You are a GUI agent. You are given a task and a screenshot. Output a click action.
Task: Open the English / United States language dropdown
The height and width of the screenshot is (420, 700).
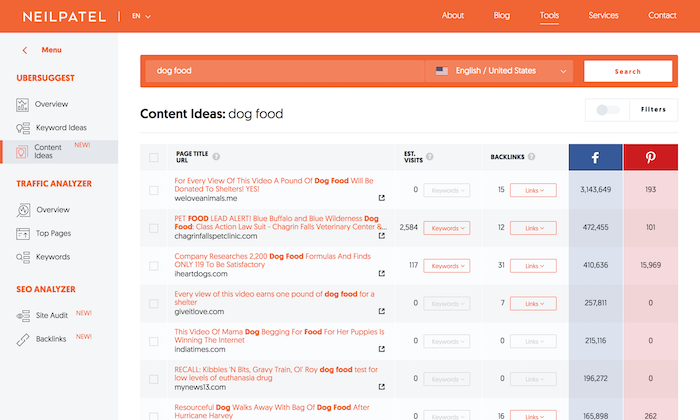500,71
